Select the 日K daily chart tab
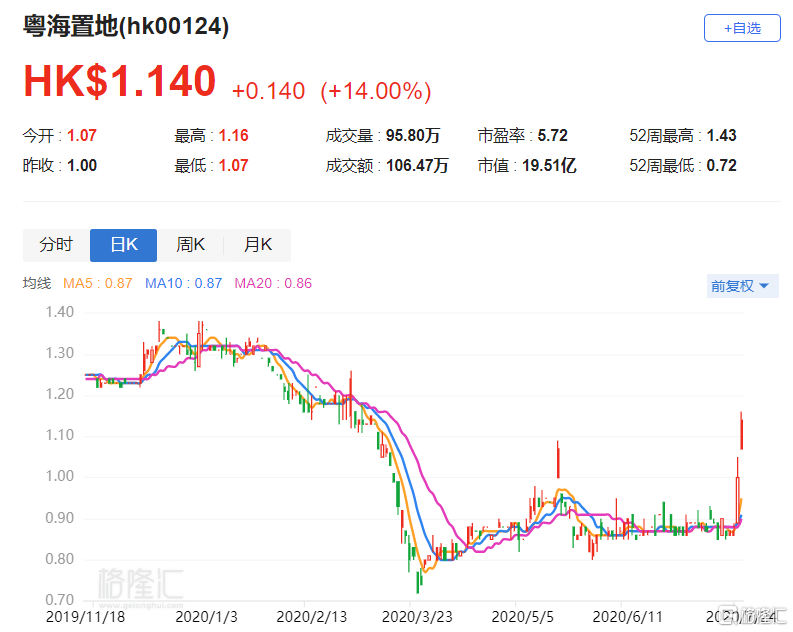This screenshot has width=793, height=632. (x=123, y=245)
